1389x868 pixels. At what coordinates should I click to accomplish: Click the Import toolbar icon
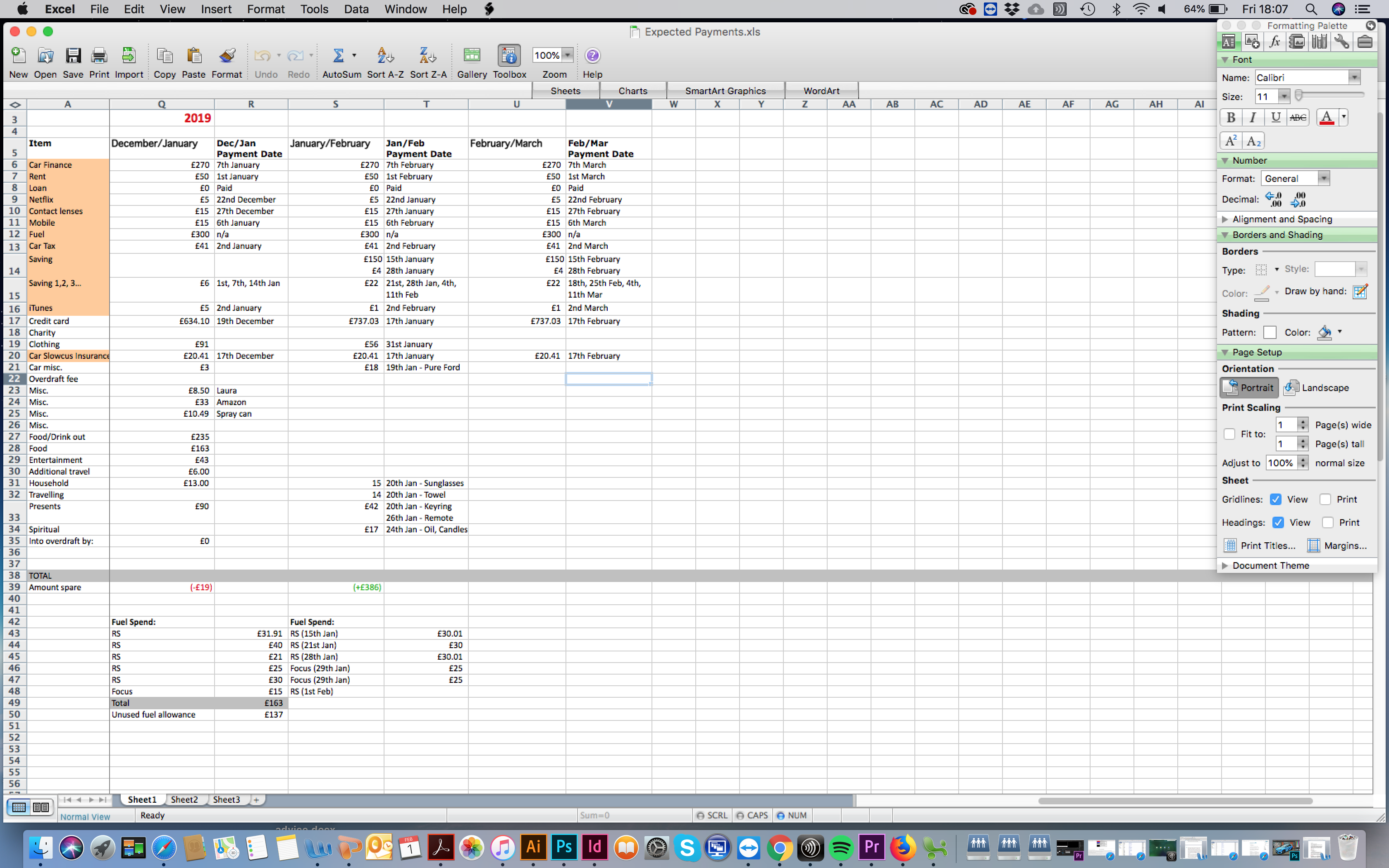click(x=129, y=56)
